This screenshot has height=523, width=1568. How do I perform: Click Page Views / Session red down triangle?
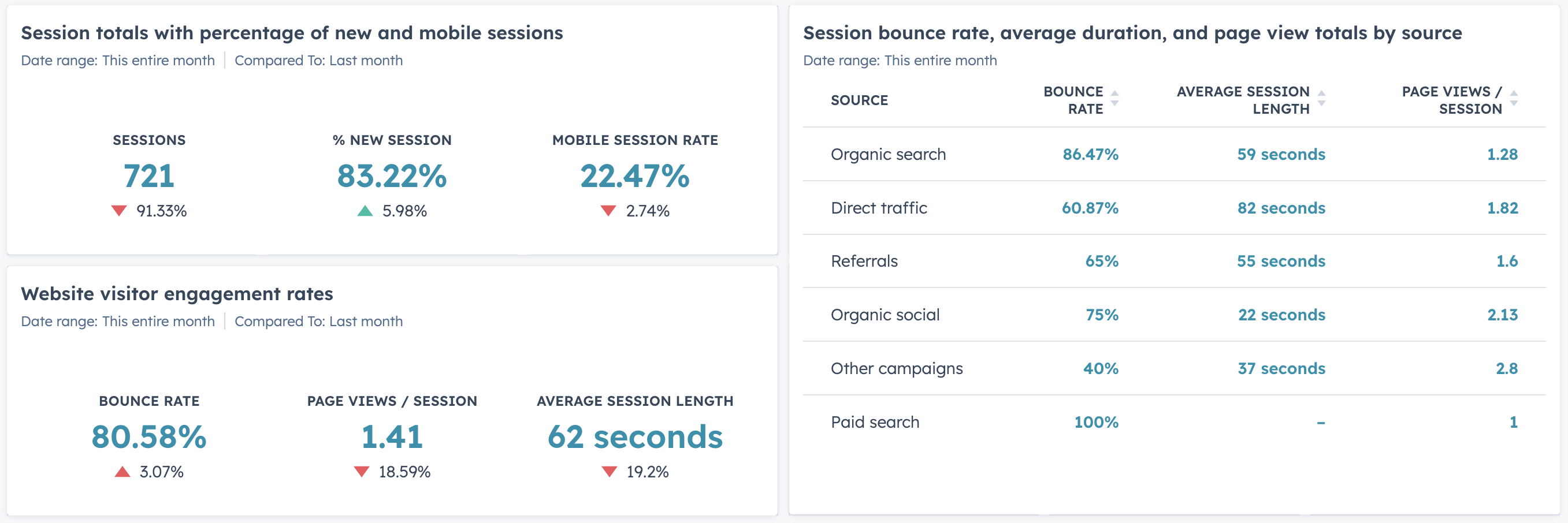[x=362, y=472]
